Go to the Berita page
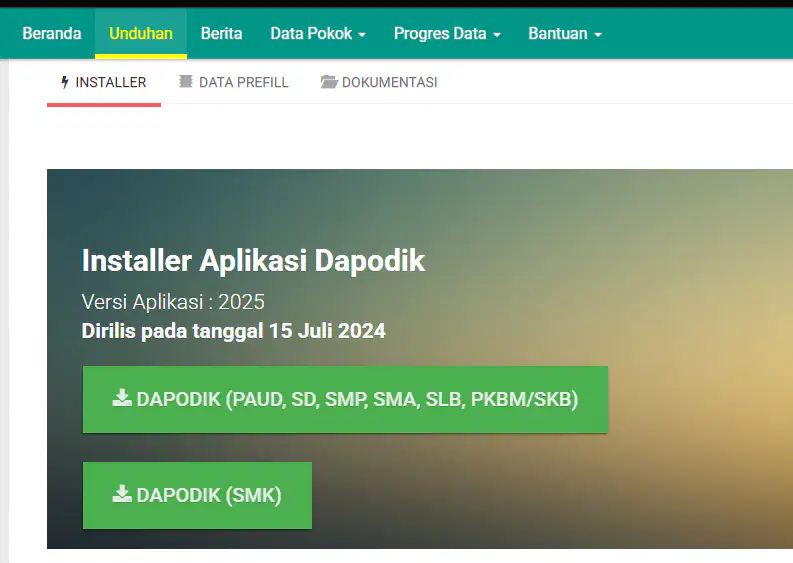Screen dimensions: 793x563 [x=221, y=33]
